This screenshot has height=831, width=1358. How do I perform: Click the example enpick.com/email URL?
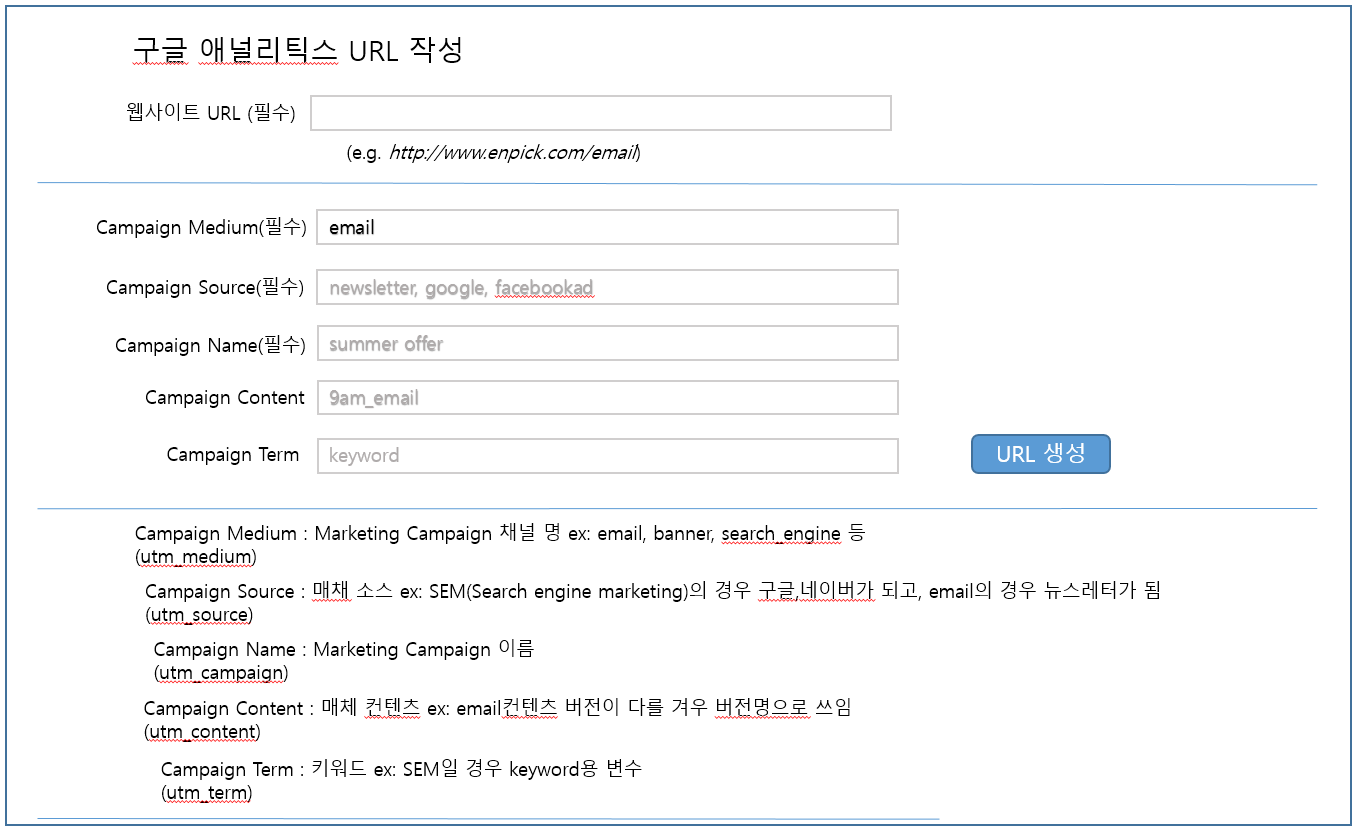(512, 153)
